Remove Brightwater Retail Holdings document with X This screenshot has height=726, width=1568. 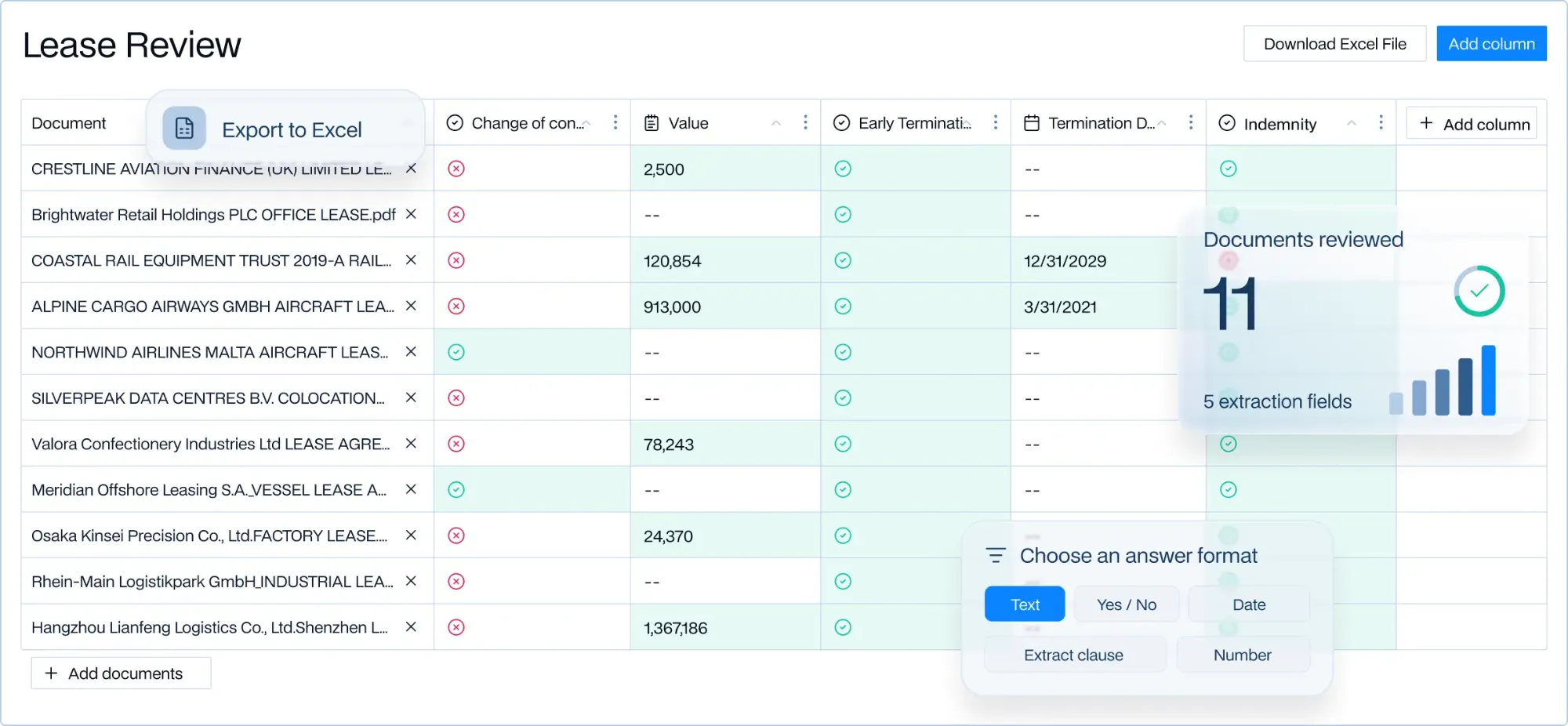click(411, 214)
